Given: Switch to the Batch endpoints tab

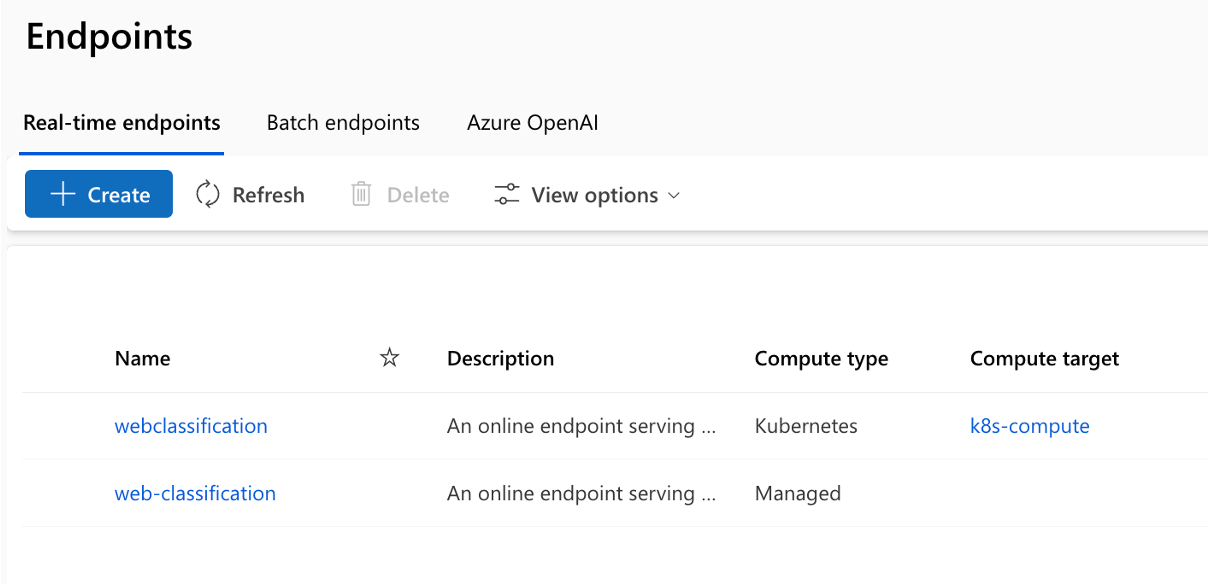Looking at the screenshot, I should (x=343, y=123).
